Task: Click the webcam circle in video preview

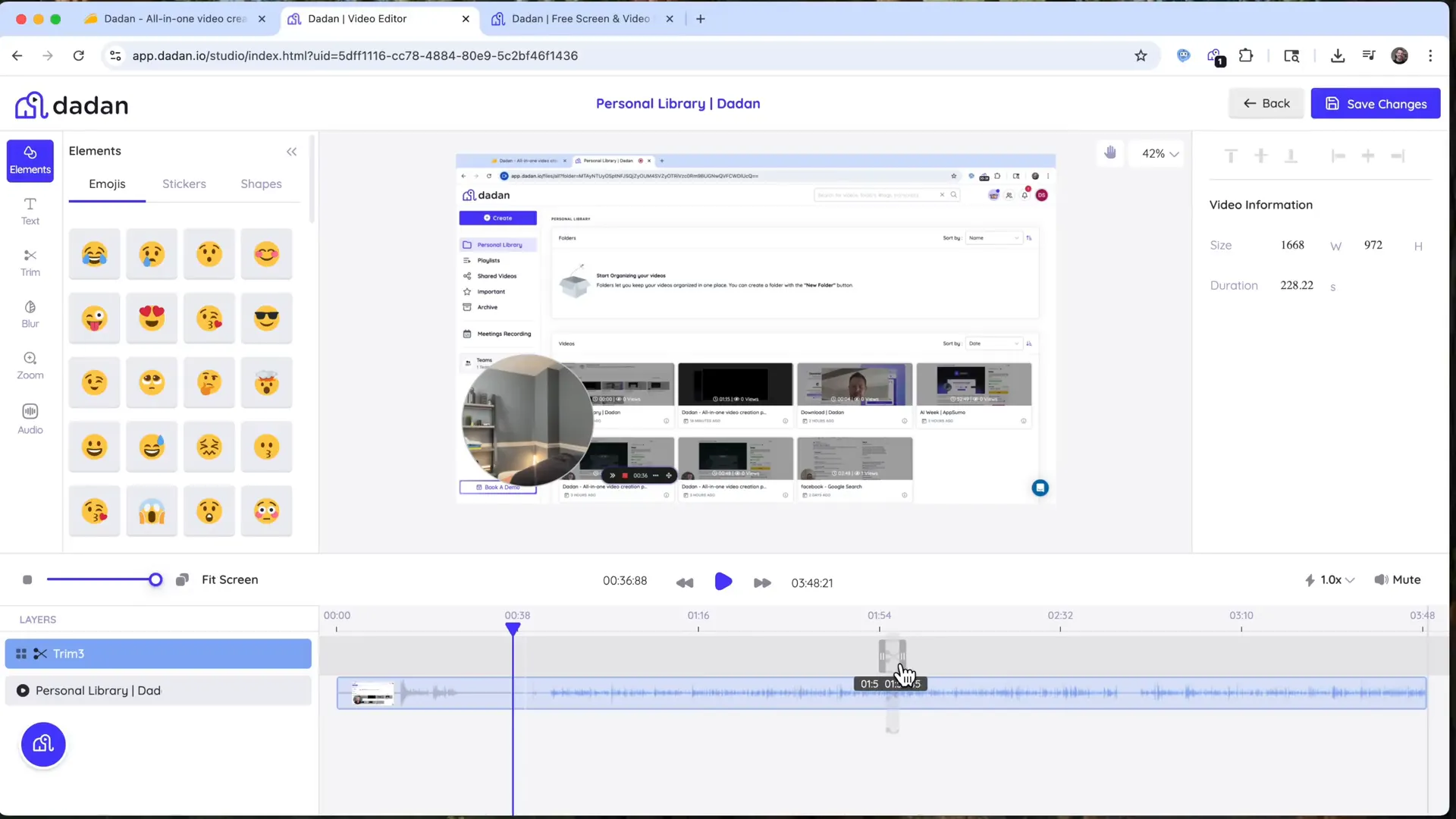Action: point(528,419)
